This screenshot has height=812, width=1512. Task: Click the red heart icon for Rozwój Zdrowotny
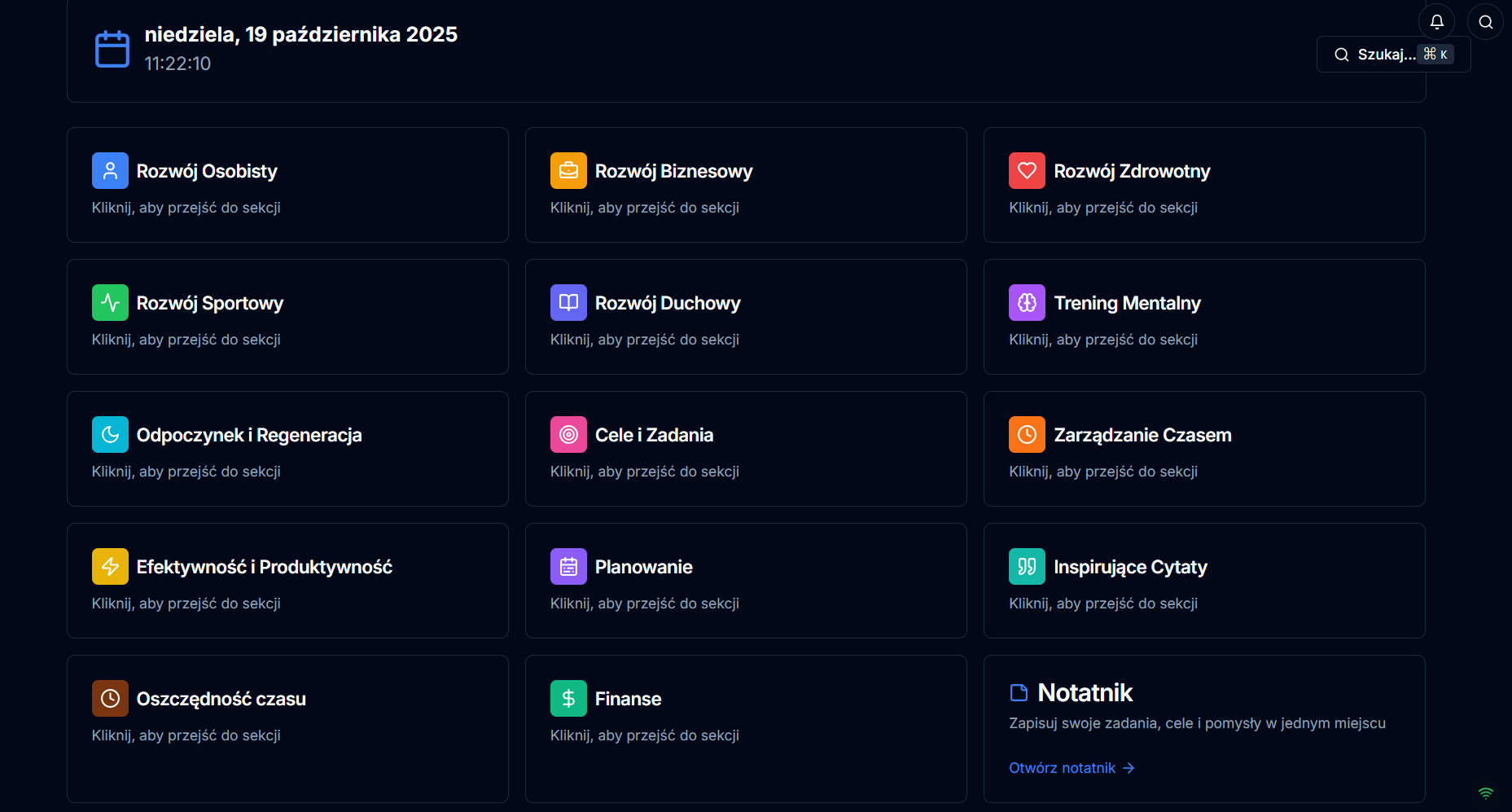tap(1027, 171)
